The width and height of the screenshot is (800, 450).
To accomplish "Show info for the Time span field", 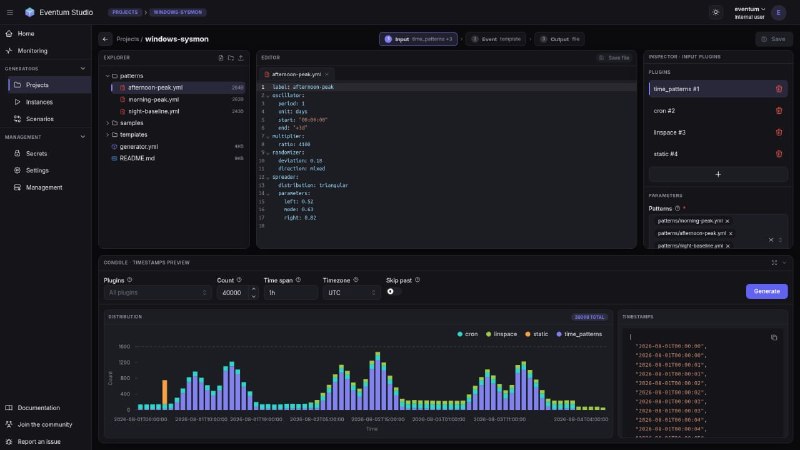I will (298, 280).
